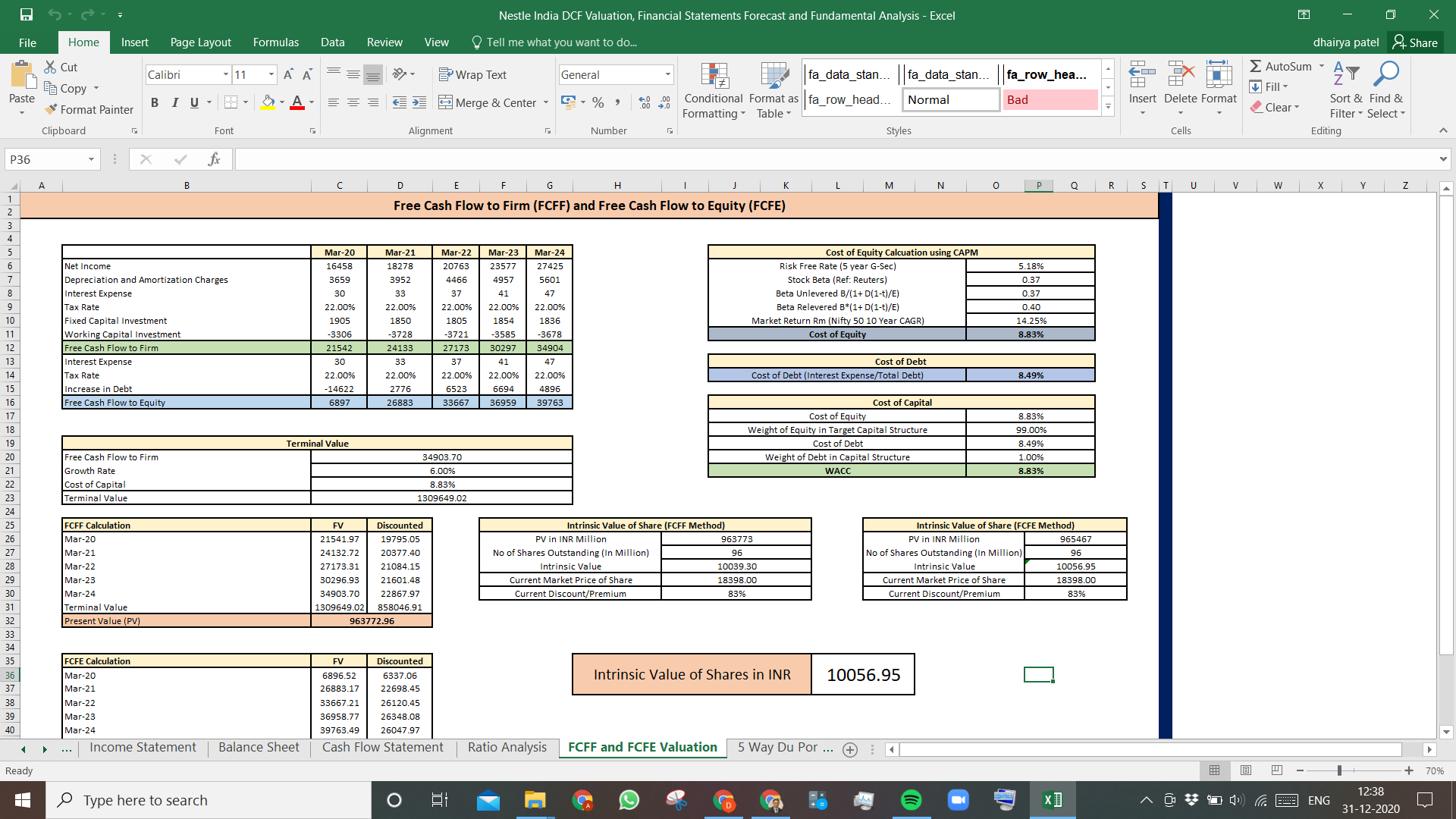Click into the formula bar
1456x819 pixels.
pyautogui.click(x=836, y=159)
